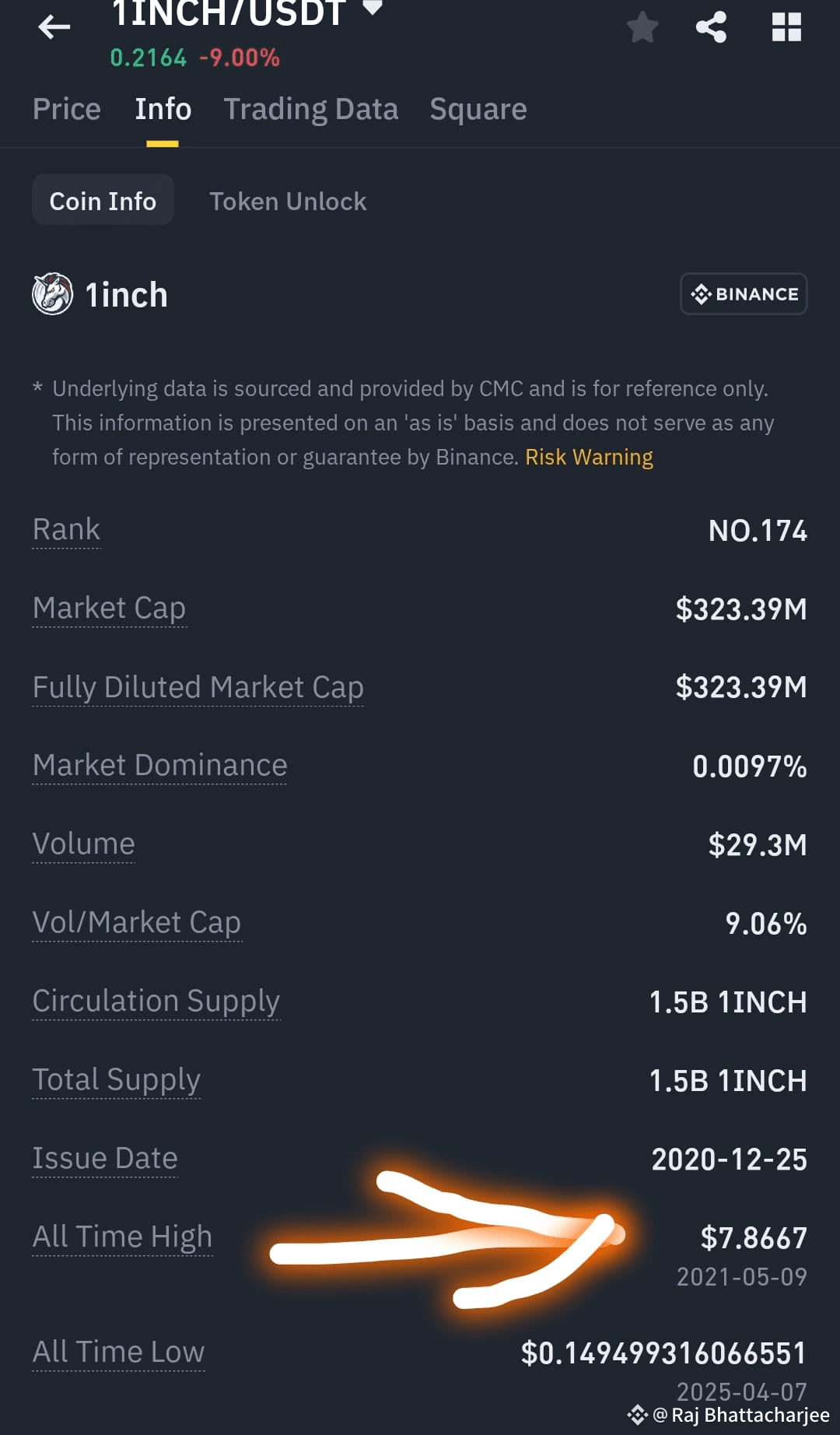
Task: Expand the Circulation Supply explanation
Action: click(x=156, y=1002)
